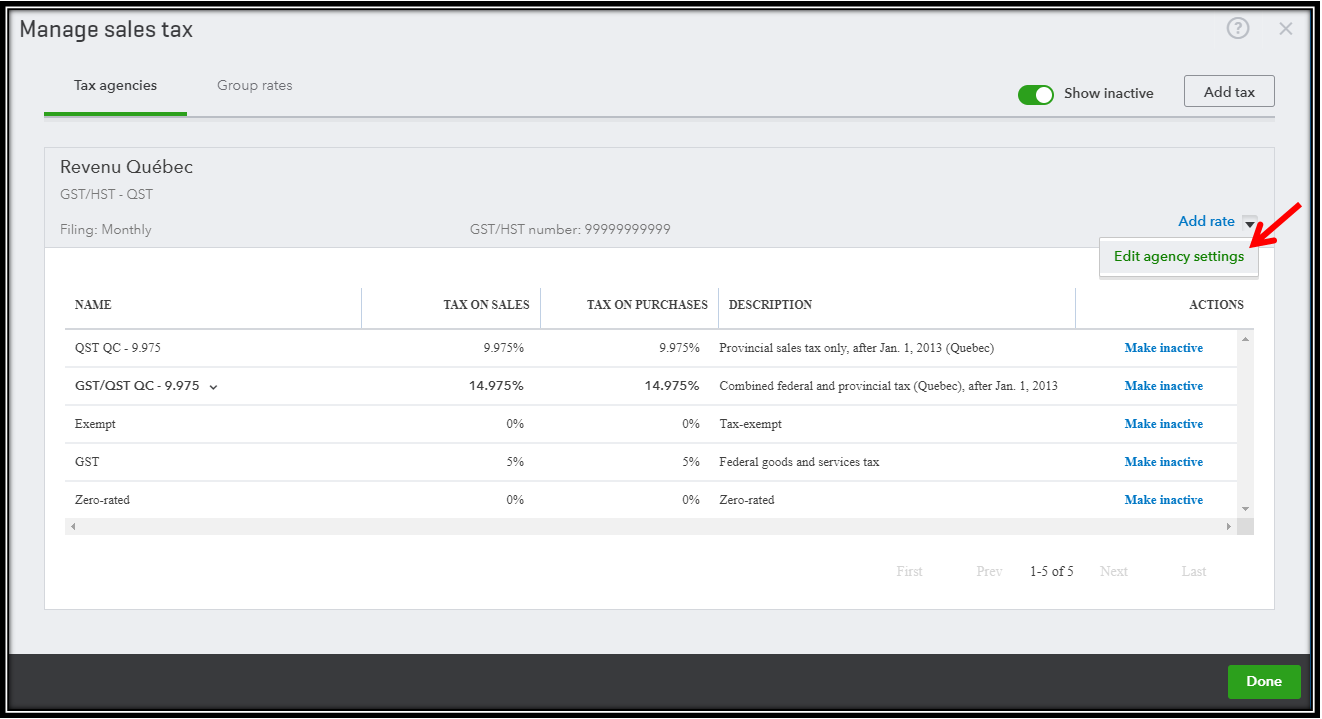
Task: Click the Add tax button
Action: tap(1229, 92)
